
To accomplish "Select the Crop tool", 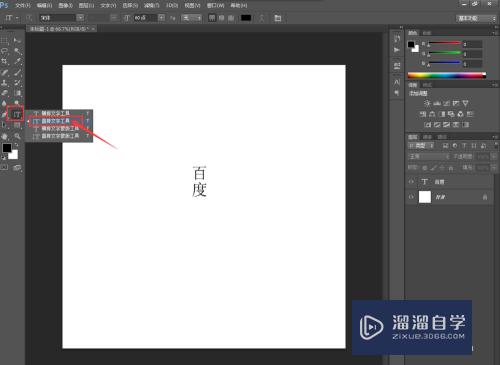I will pyautogui.click(x=5, y=61).
